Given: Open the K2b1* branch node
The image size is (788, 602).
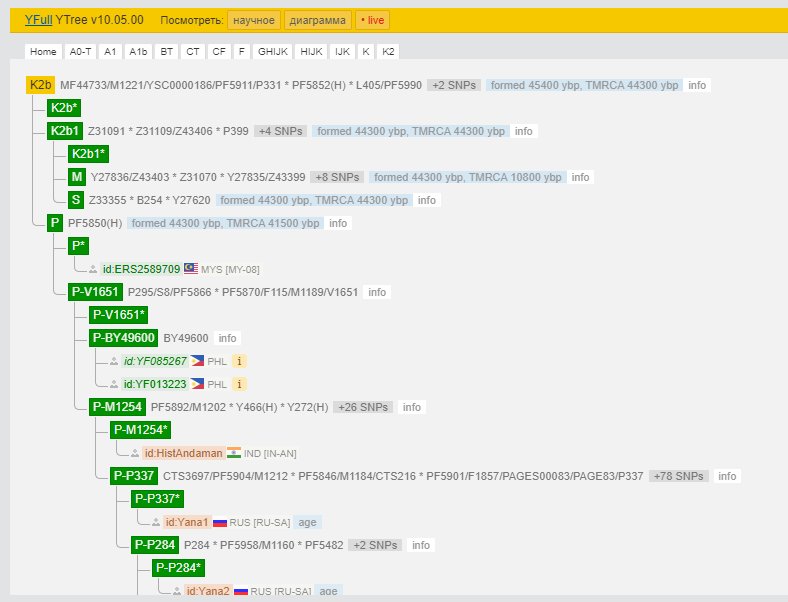Looking at the screenshot, I should point(88,154).
